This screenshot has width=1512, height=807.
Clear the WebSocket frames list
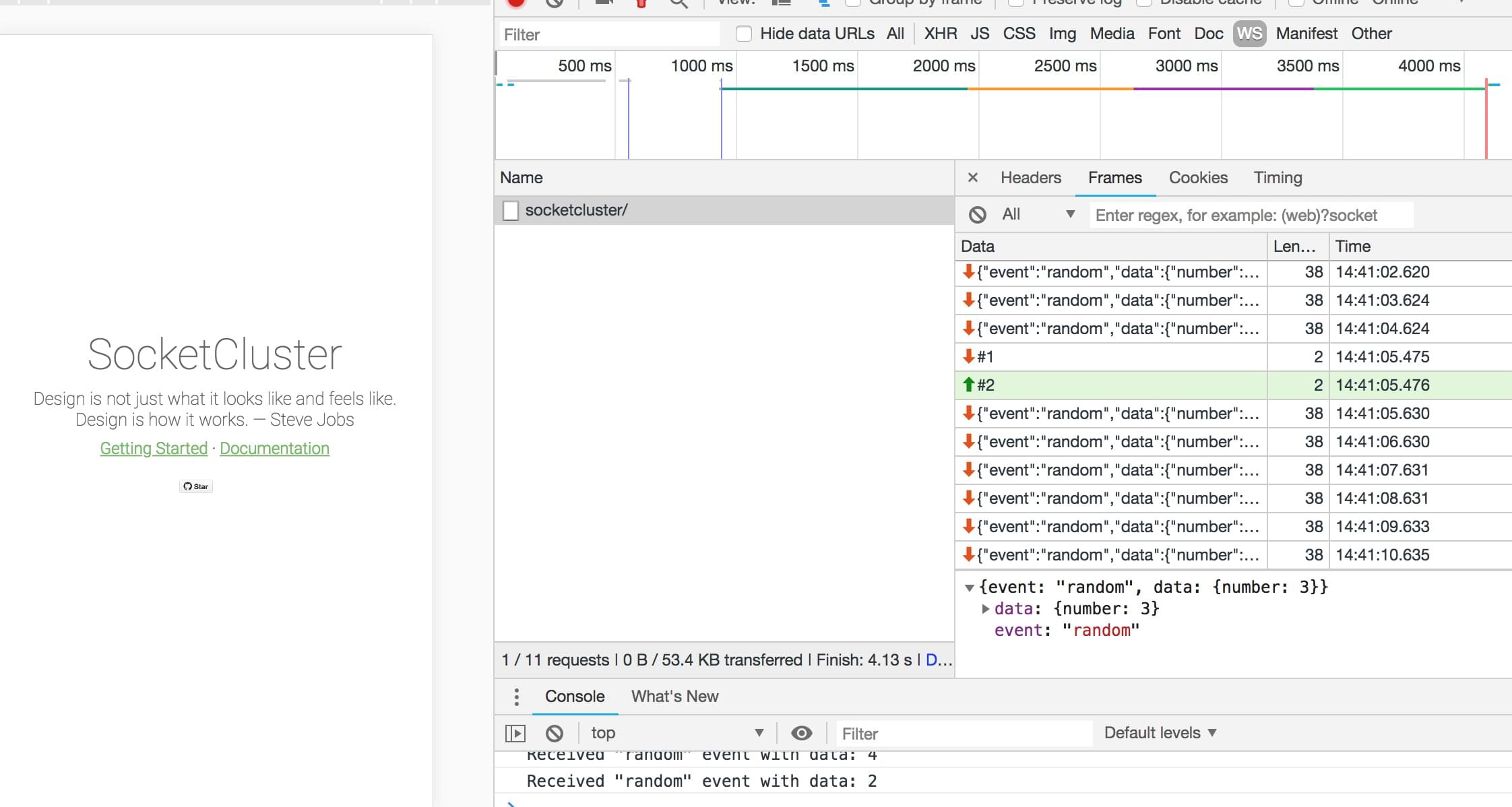click(977, 215)
